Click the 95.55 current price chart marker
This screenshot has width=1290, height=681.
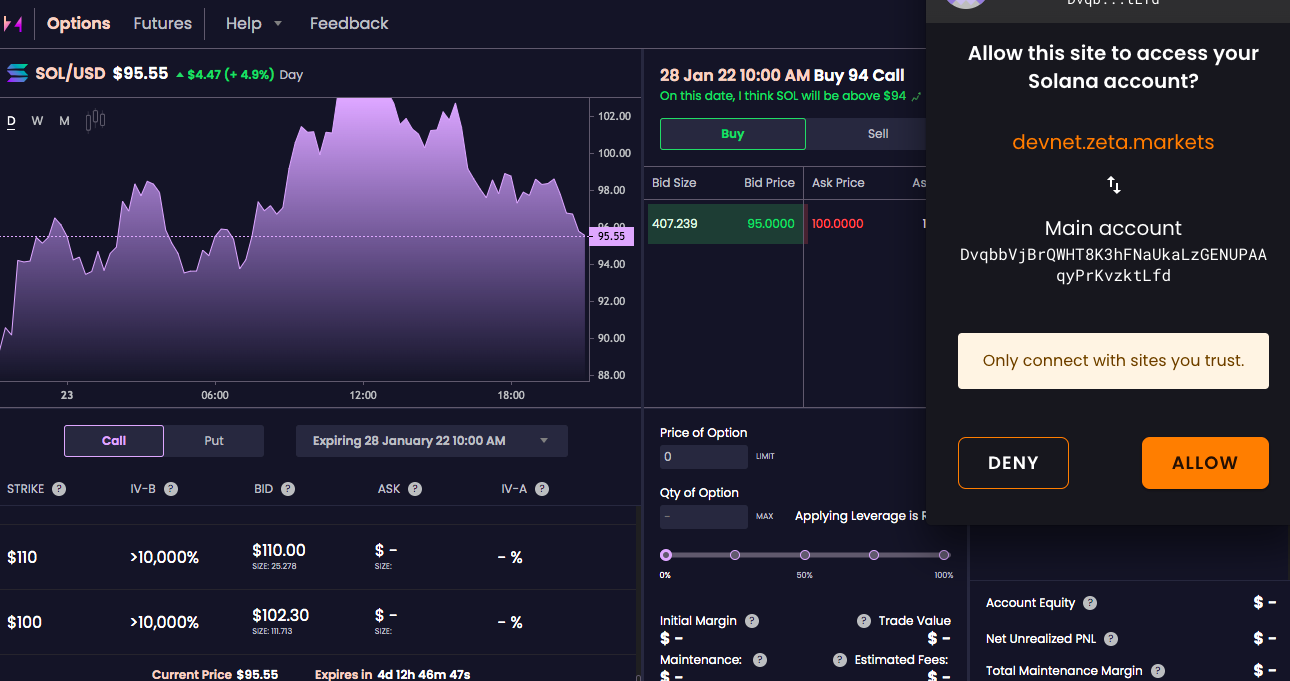611,237
